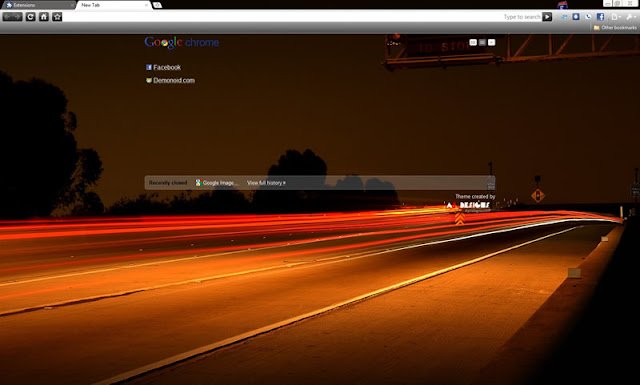Open the Facebook extension in toolbar
Viewport: 640px width, 385px height.
[x=600, y=17]
